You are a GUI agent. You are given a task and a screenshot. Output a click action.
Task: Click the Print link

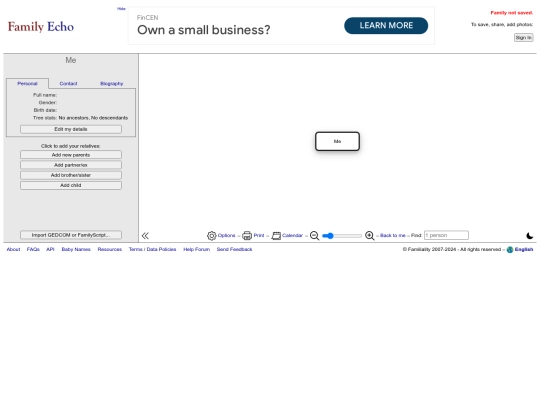point(259,236)
